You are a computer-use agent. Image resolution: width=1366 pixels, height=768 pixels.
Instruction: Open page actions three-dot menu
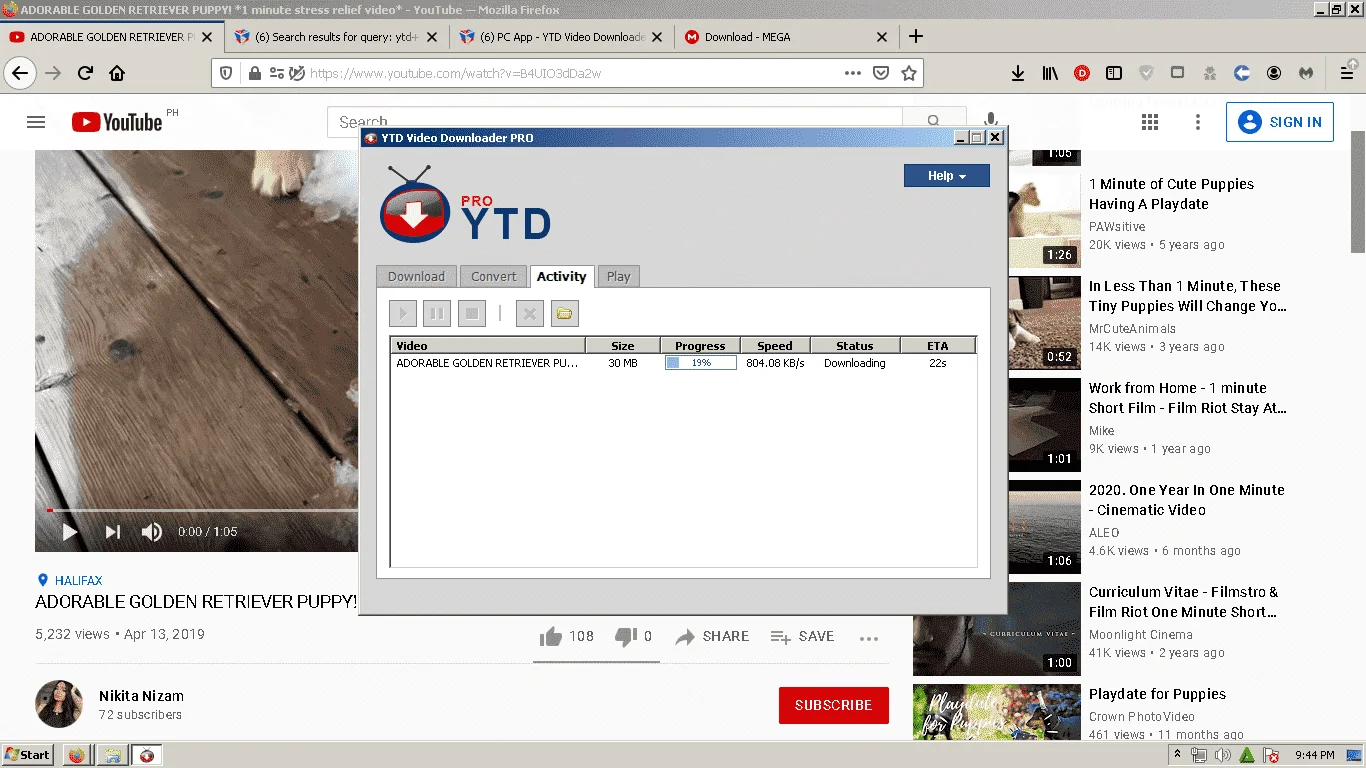[853, 73]
